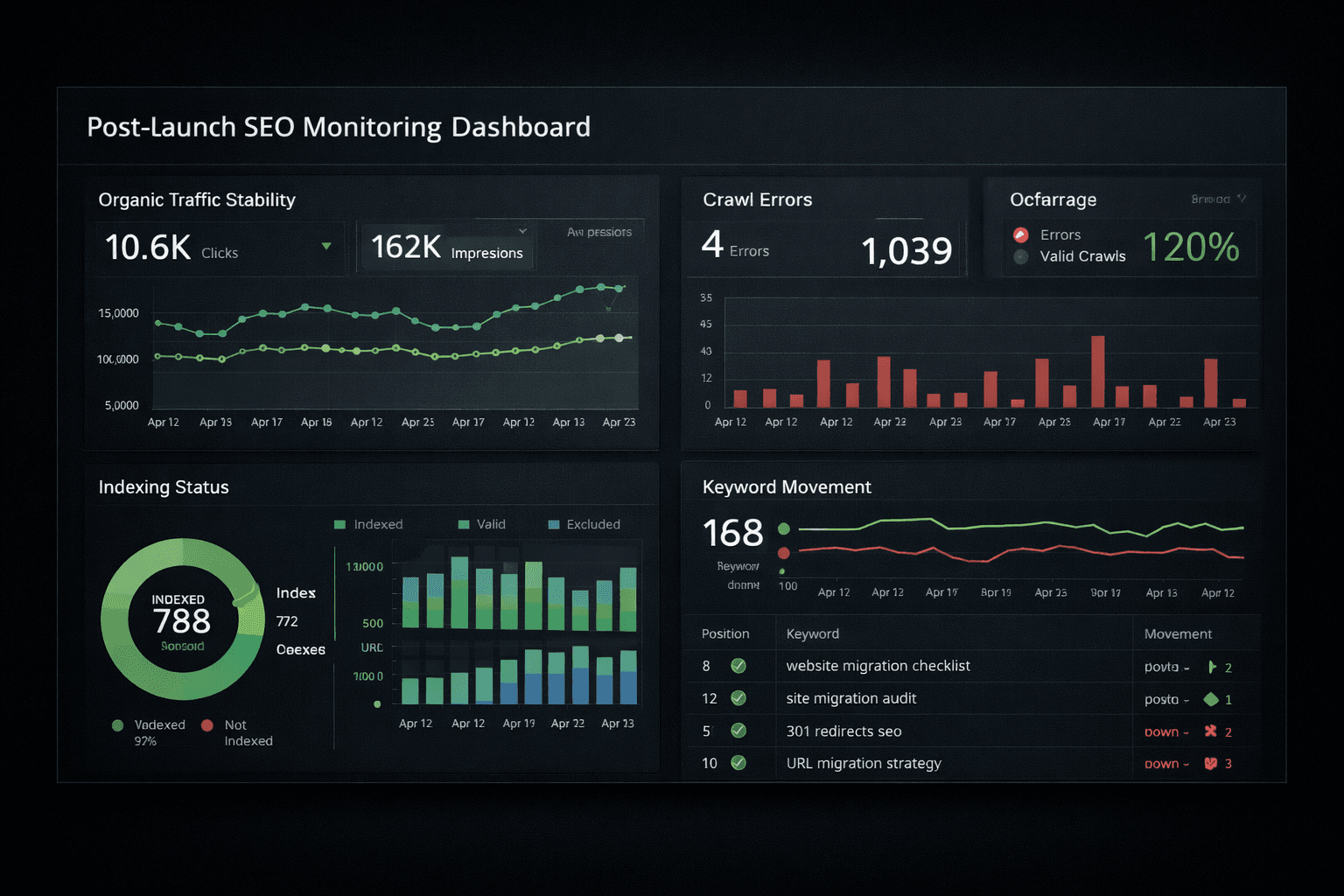Click the green check beside '301 redirects seo'
Screen dimensions: 1344x896
pyautogui.click(x=740, y=731)
